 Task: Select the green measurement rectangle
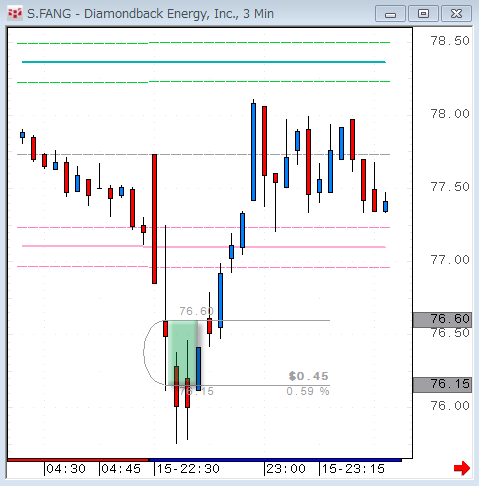tap(183, 353)
